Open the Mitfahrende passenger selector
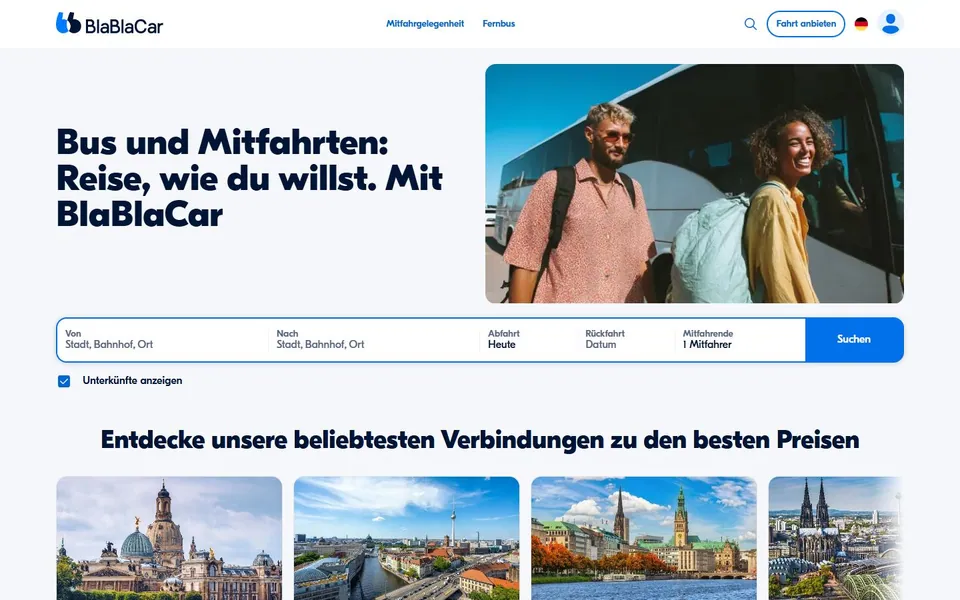960x600 pixels. [x=740, y=339]
